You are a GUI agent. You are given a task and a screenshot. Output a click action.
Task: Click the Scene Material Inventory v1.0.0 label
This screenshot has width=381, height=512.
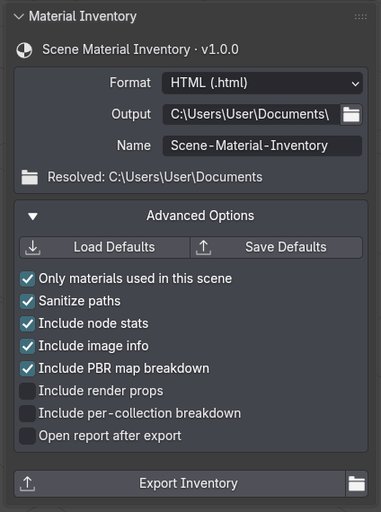(140, 50)
